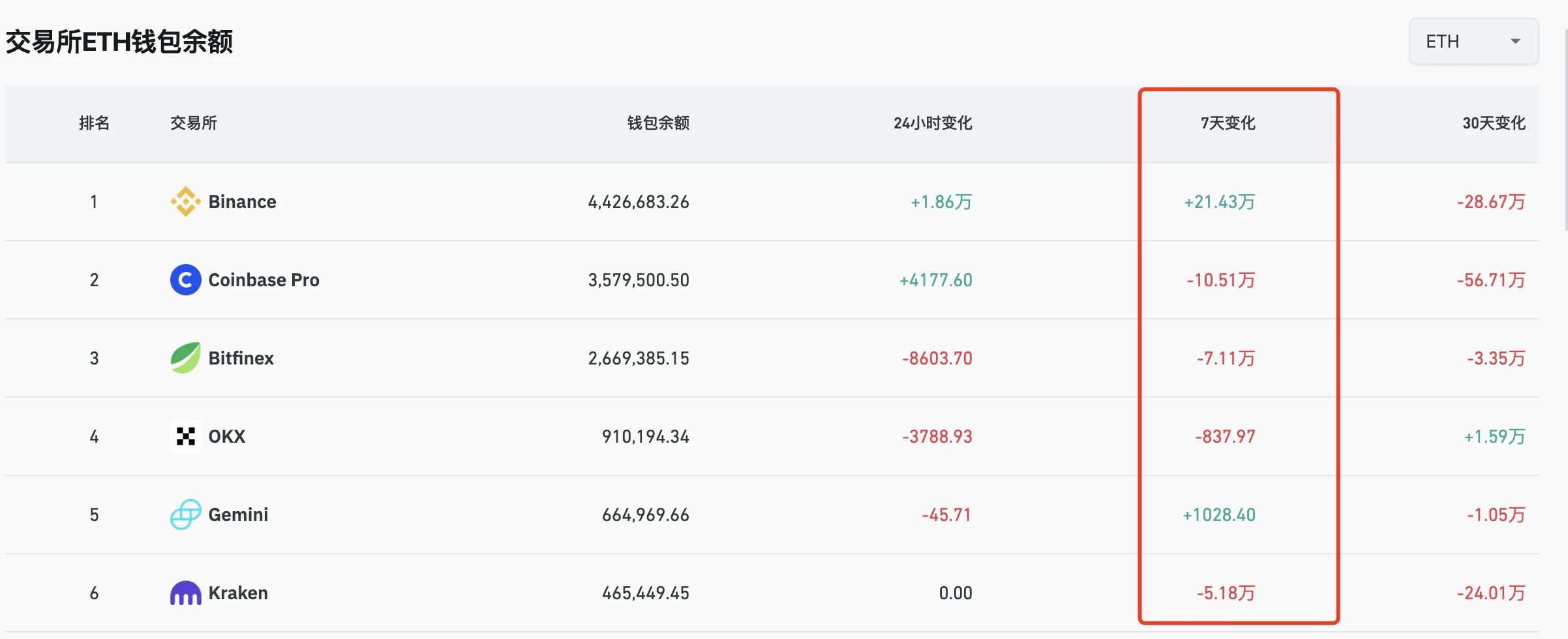The height and width of the screenshot is (639, 1568).
Task: Click the 交易所 column header
Action: coord(192,123)
